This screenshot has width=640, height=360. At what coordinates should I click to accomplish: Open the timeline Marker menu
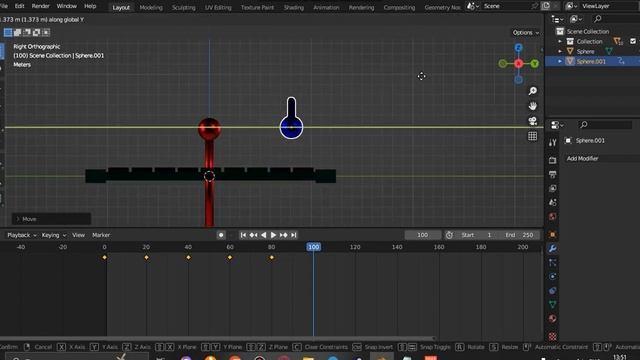[x=101, y=235]
